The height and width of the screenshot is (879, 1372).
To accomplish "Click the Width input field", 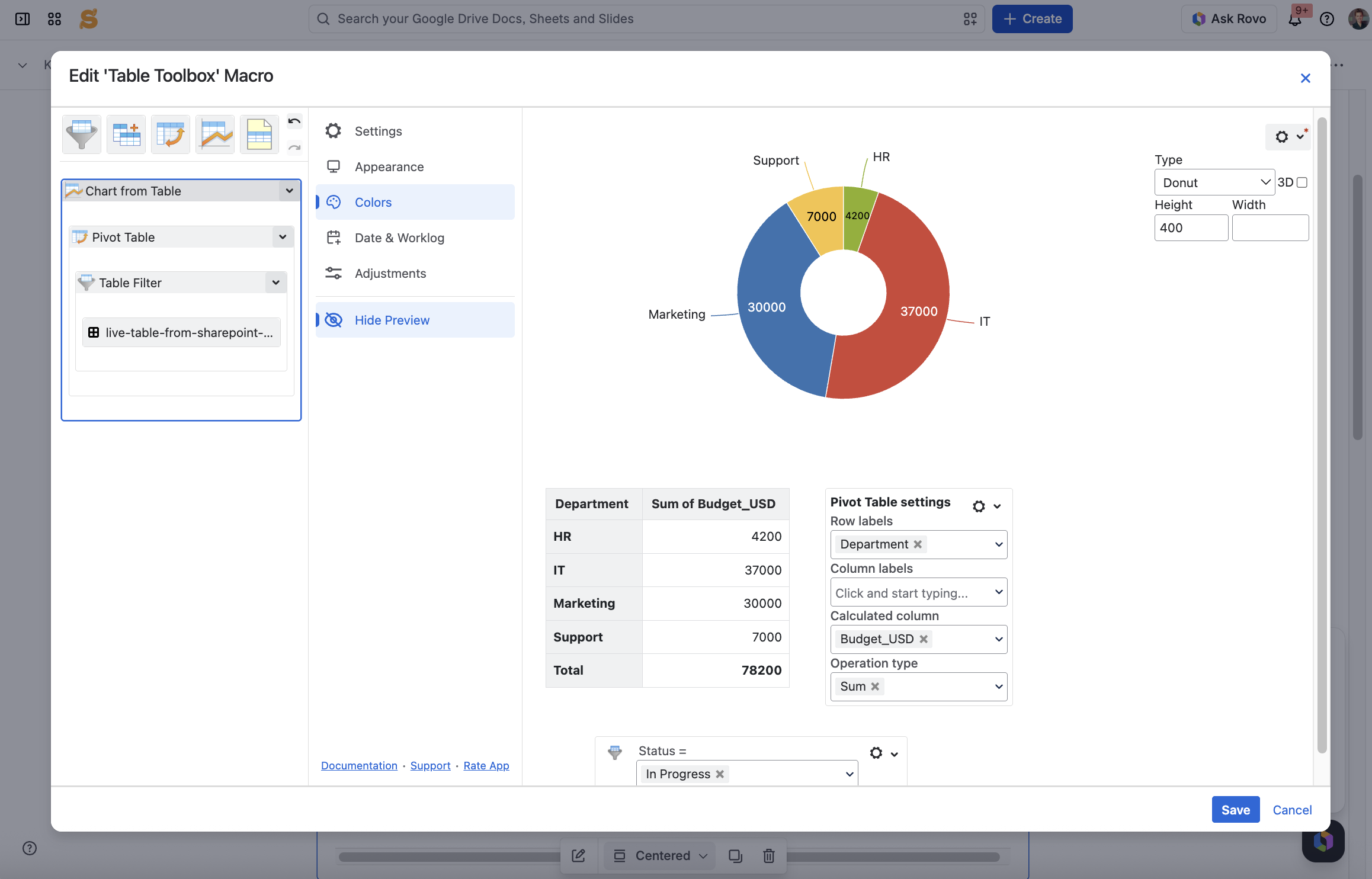I will 1271,228.
